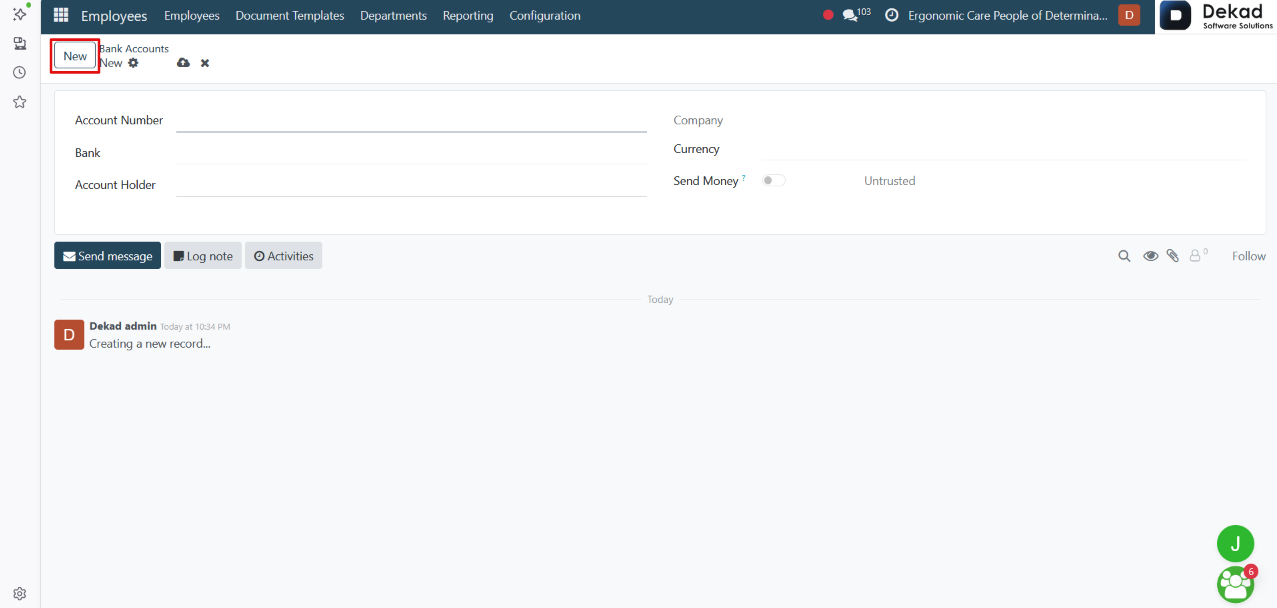The height and width of the screenshot is (608, 1277).
Task: Click the New button
Action: pyautogui.click(x=75, y=56)
